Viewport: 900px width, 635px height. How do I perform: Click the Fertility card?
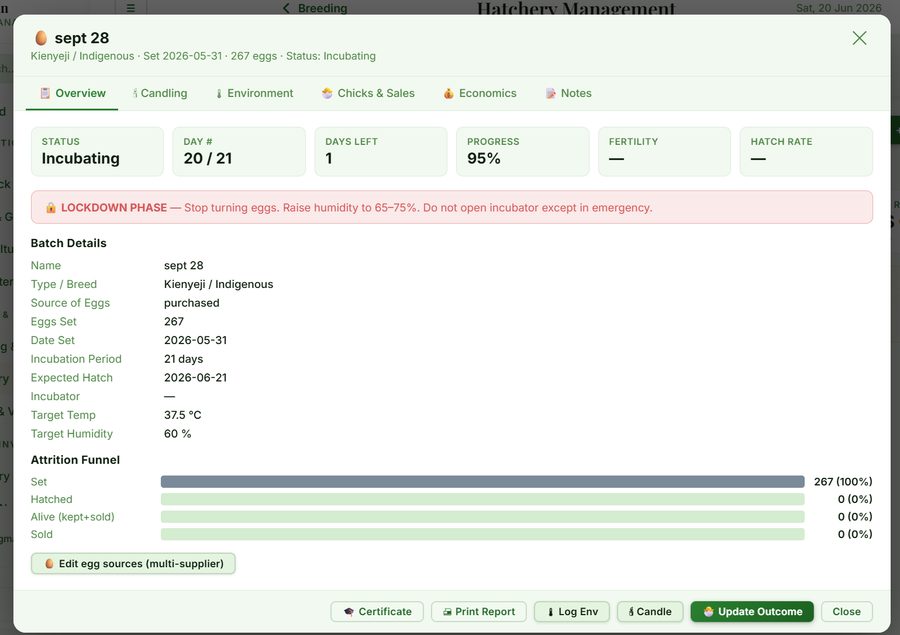664,152
